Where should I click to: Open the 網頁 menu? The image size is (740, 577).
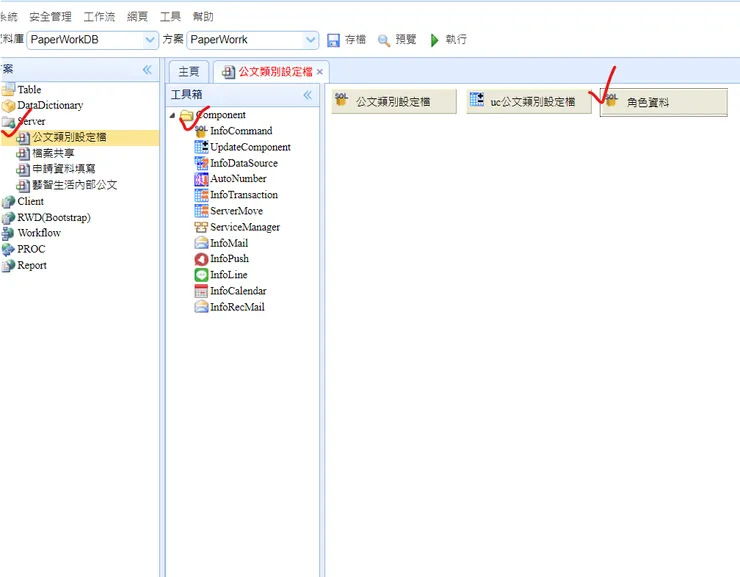pyautogui.click(x=137, y=17)
